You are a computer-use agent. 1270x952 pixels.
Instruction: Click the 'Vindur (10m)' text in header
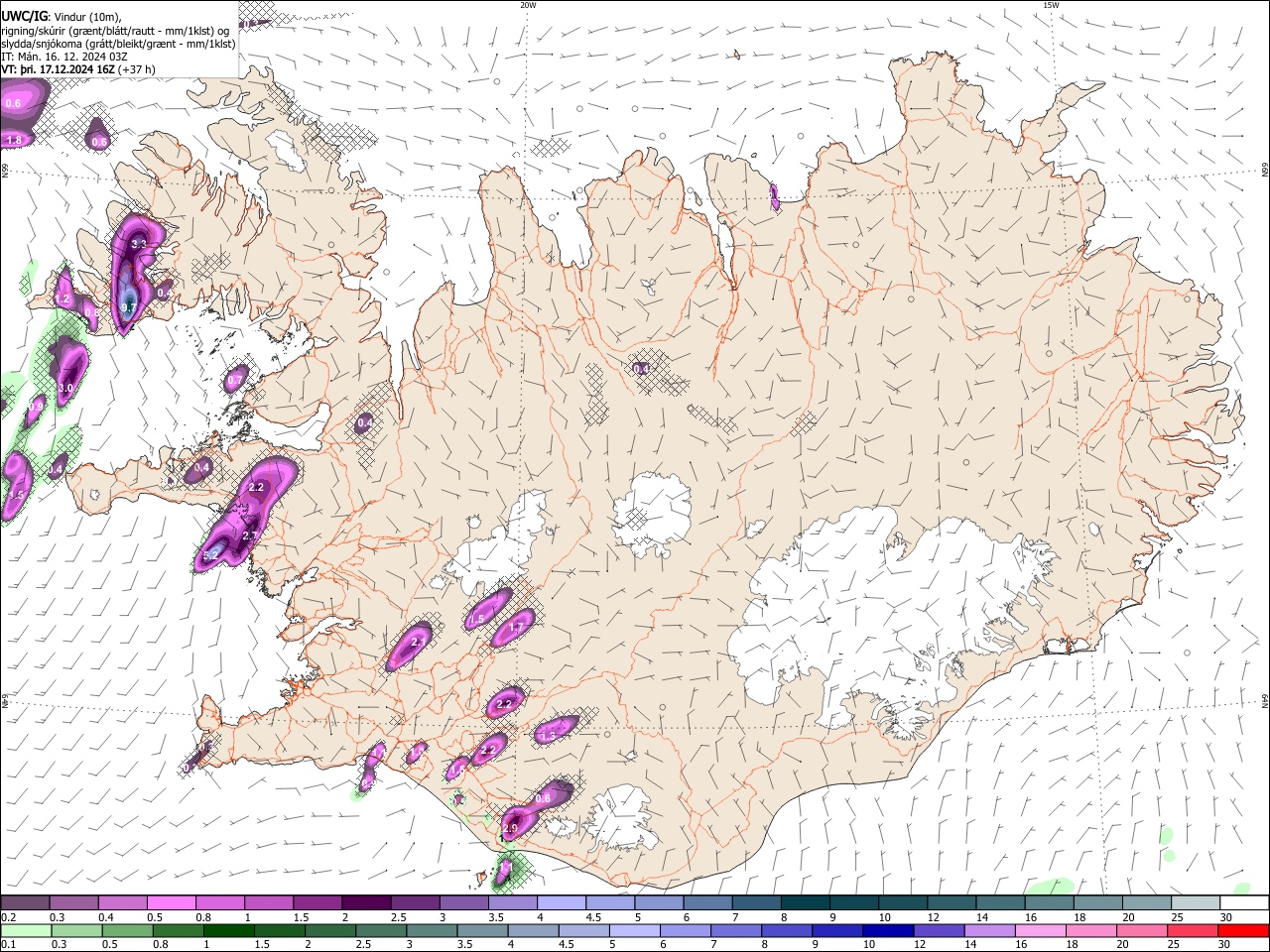pyautogui.click(x=87, y=16)
